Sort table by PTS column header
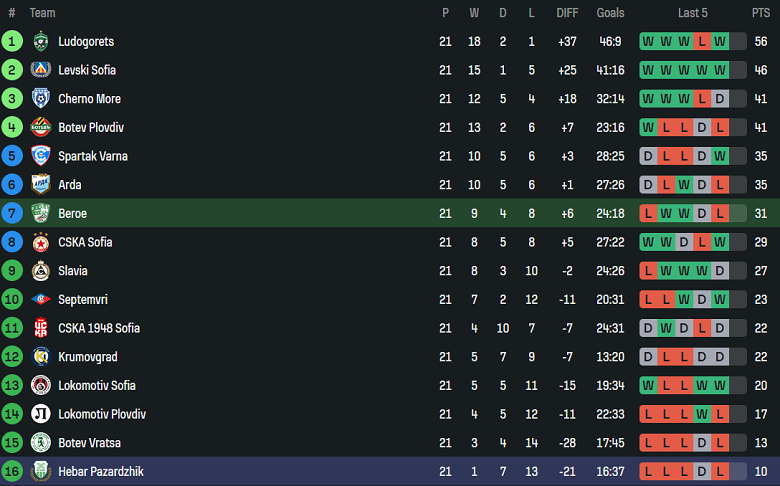Image resolution: width=780 pixels, height=486 pixels. click(x=760, y=13)
